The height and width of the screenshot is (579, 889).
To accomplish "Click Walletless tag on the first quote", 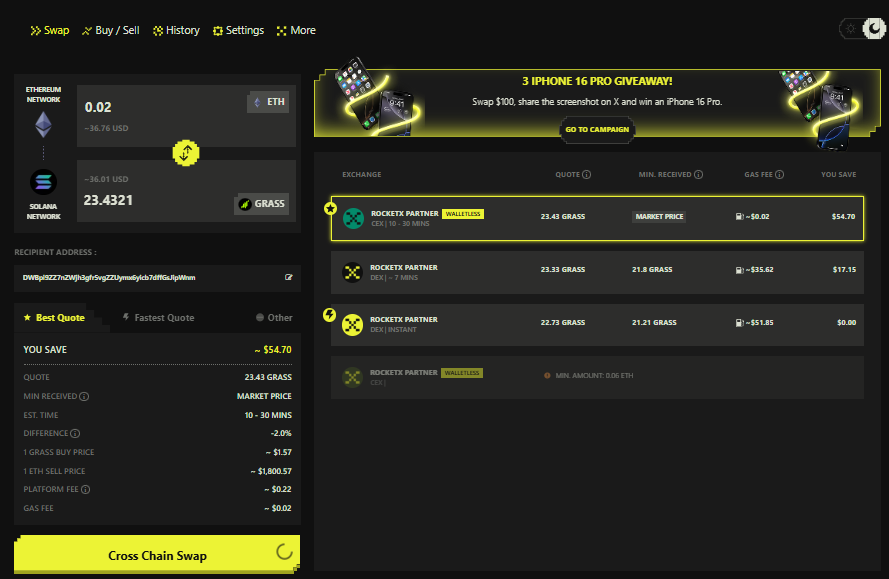I will tap(463, 214).
